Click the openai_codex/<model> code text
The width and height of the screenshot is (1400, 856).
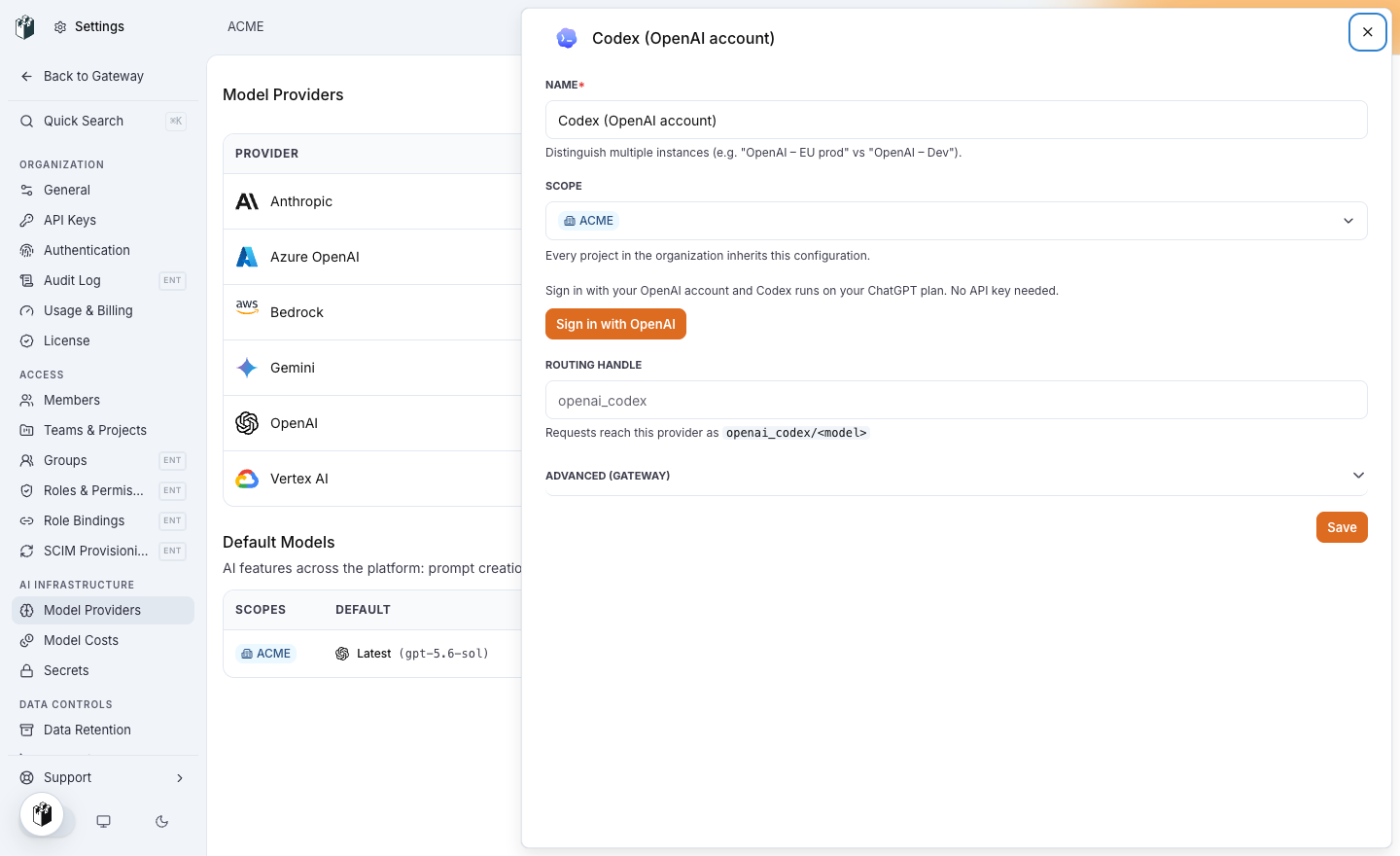tap(796, 433)
